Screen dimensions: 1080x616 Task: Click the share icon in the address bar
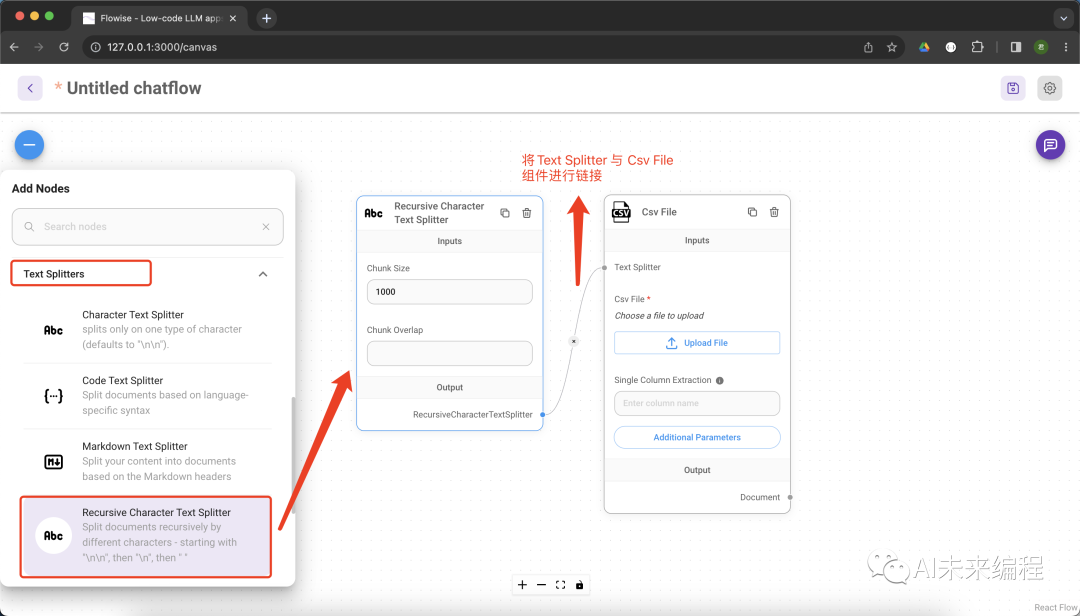tap(868, 47)
